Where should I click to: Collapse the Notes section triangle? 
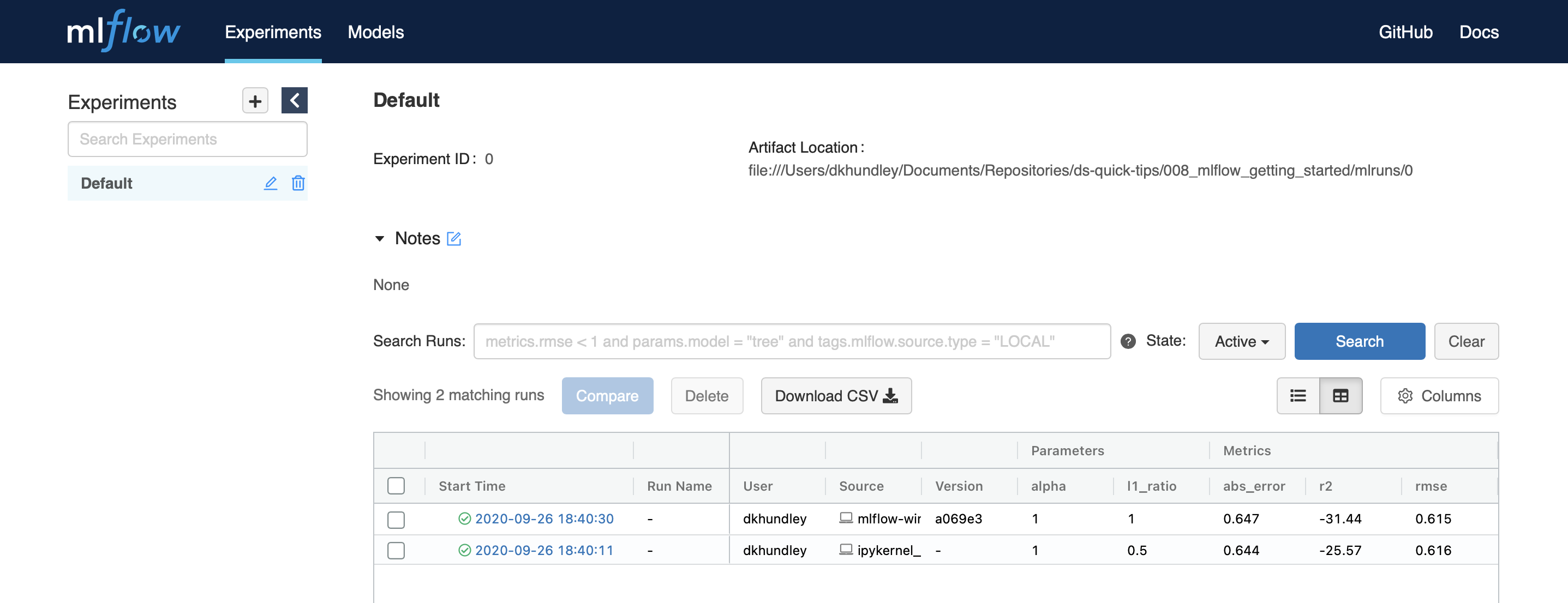coord(379,238)
